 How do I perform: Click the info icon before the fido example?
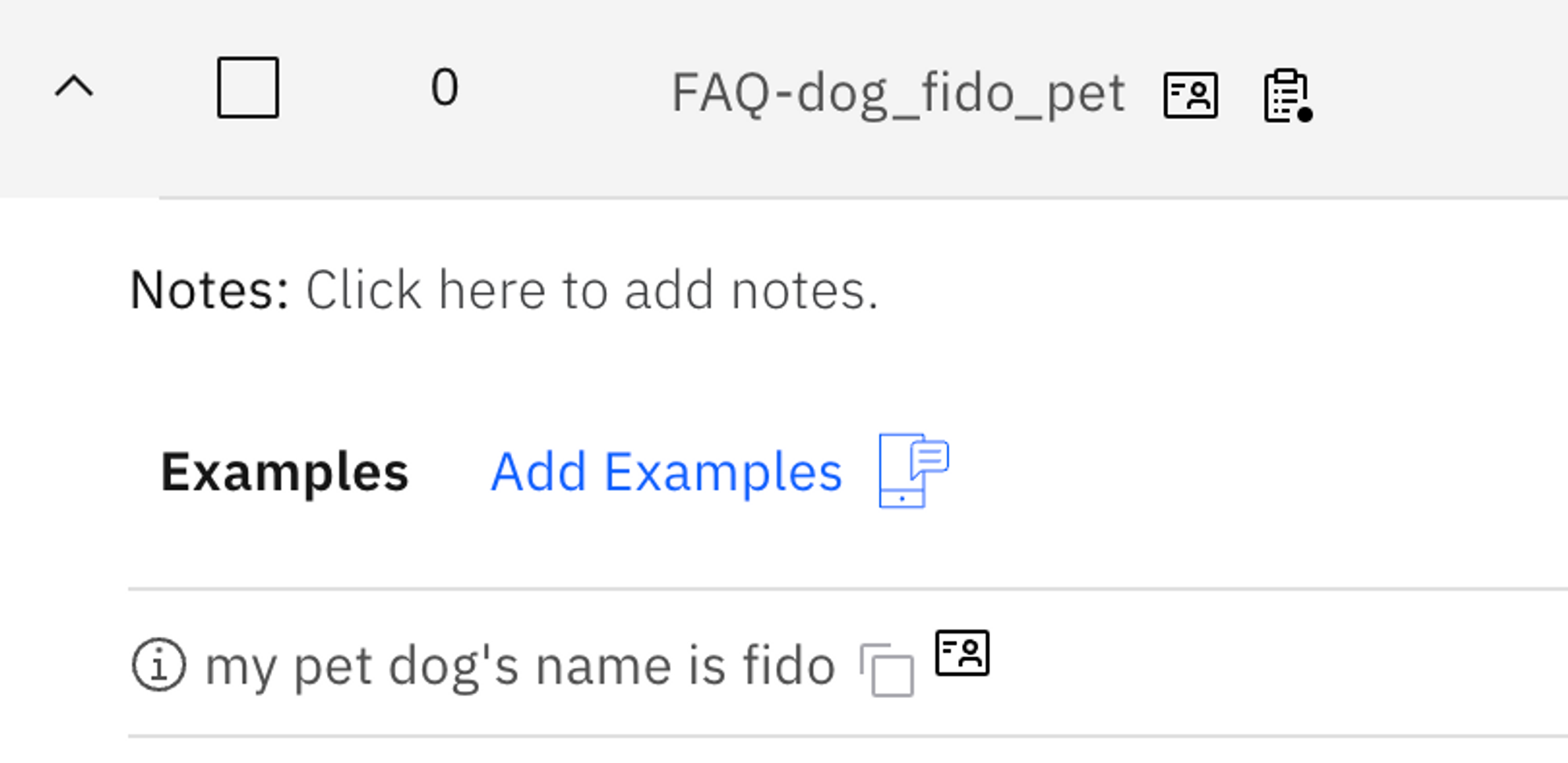coord(158,665)
